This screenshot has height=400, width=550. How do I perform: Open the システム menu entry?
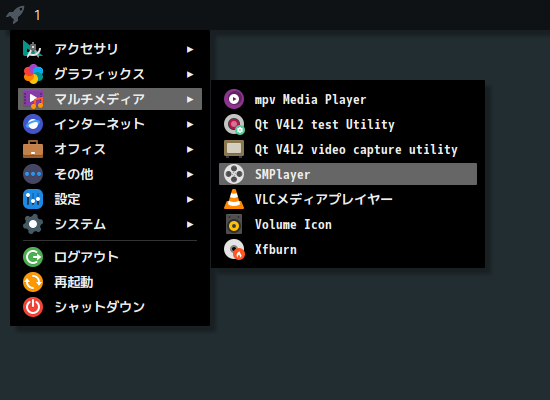pos(110,224)
